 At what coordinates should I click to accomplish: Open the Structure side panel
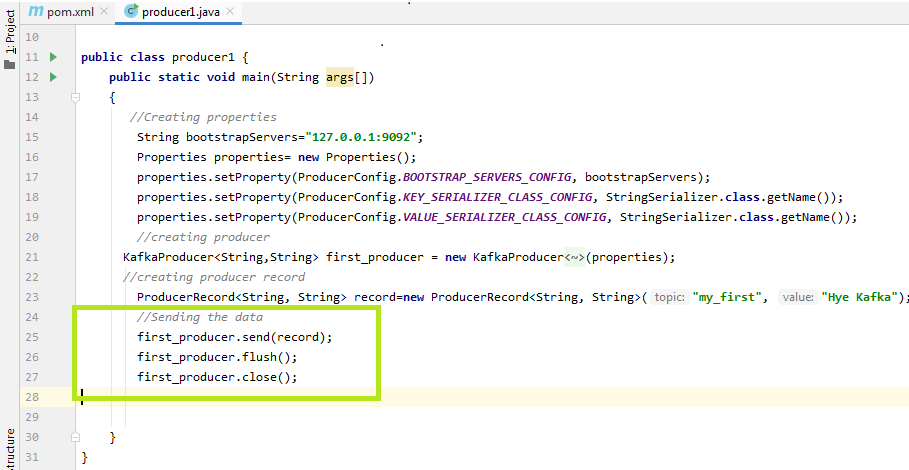10,450
